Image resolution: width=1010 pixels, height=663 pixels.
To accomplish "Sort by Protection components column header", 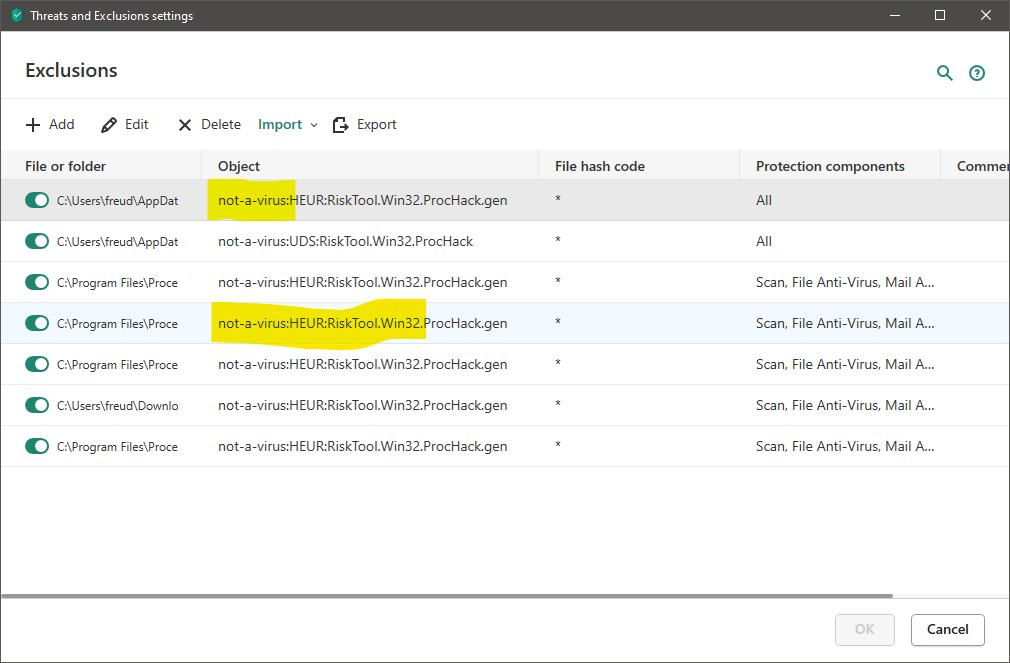I will (x=830, y=166).
